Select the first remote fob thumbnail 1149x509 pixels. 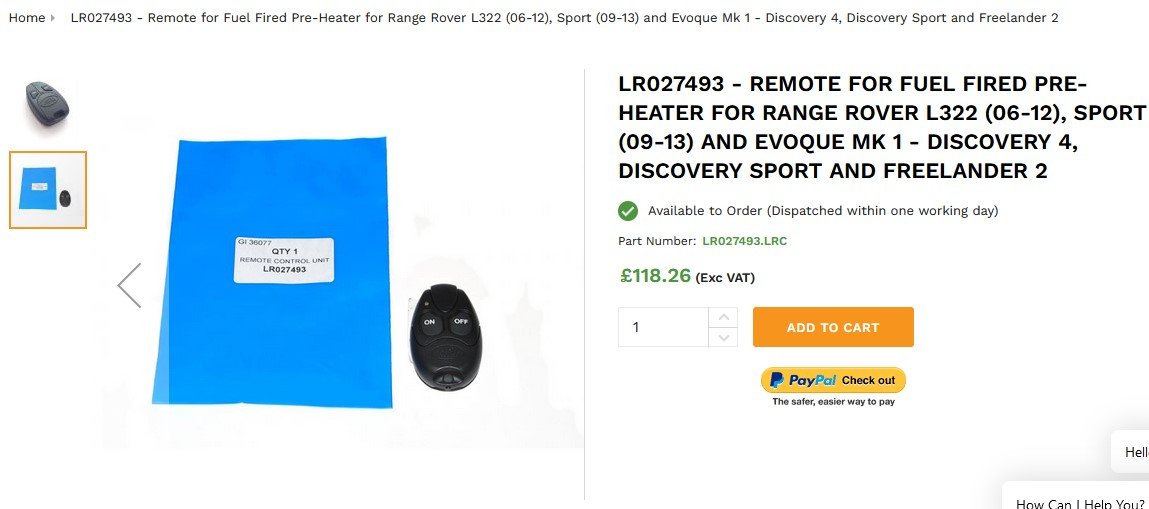pyautogui.click(x=48, y=107)
